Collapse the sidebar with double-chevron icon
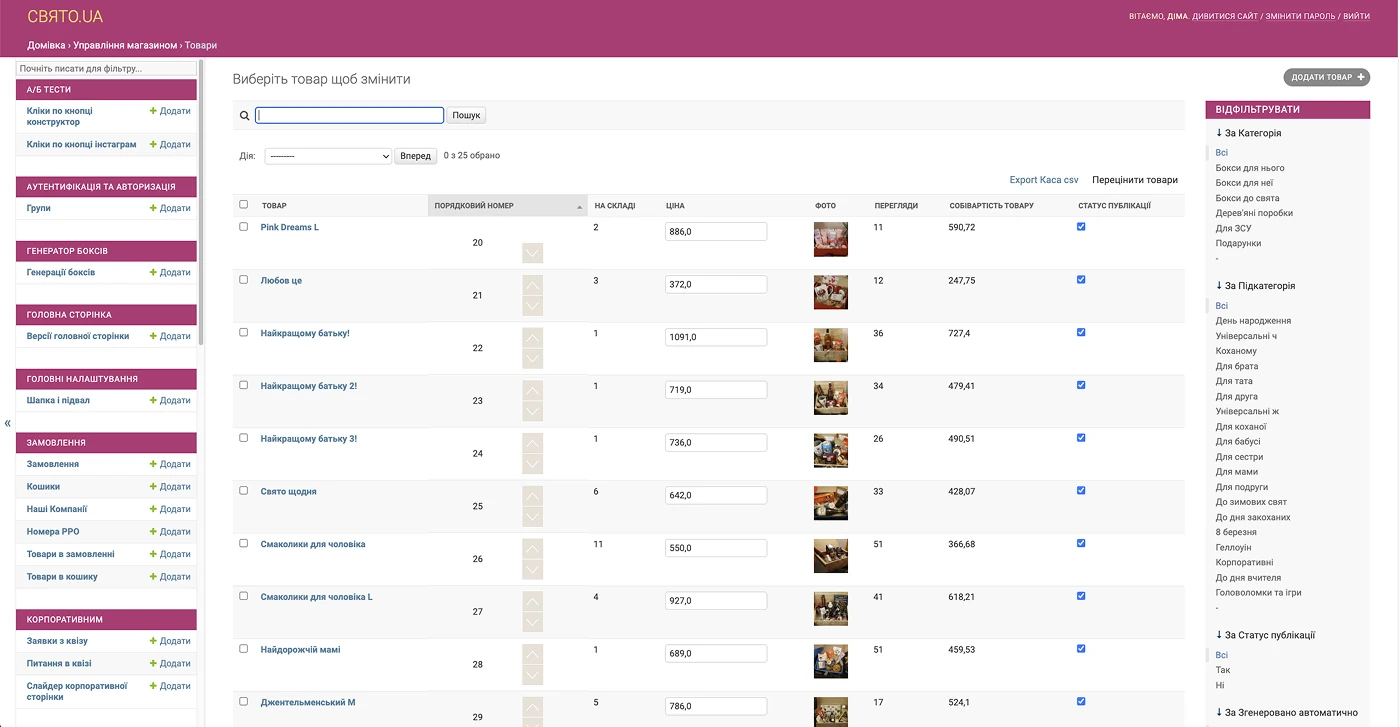The image size is (1400, 727). [x=8, y=423]
